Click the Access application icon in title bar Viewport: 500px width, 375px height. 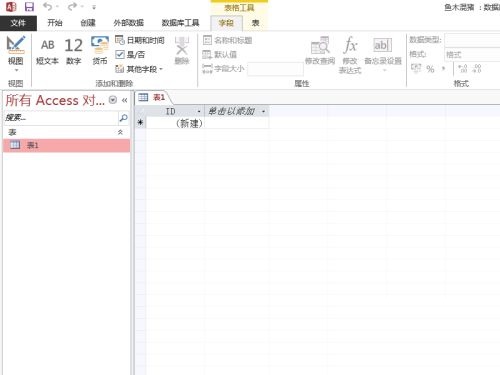(11, 7)
